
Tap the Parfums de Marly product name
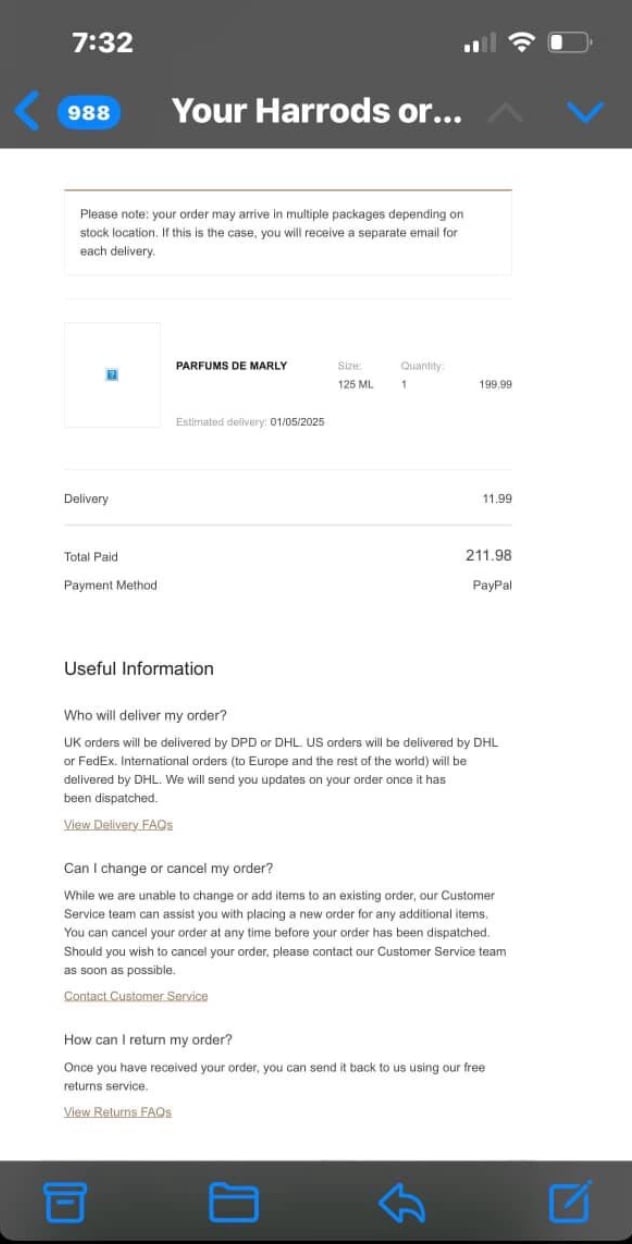[231, 366]
